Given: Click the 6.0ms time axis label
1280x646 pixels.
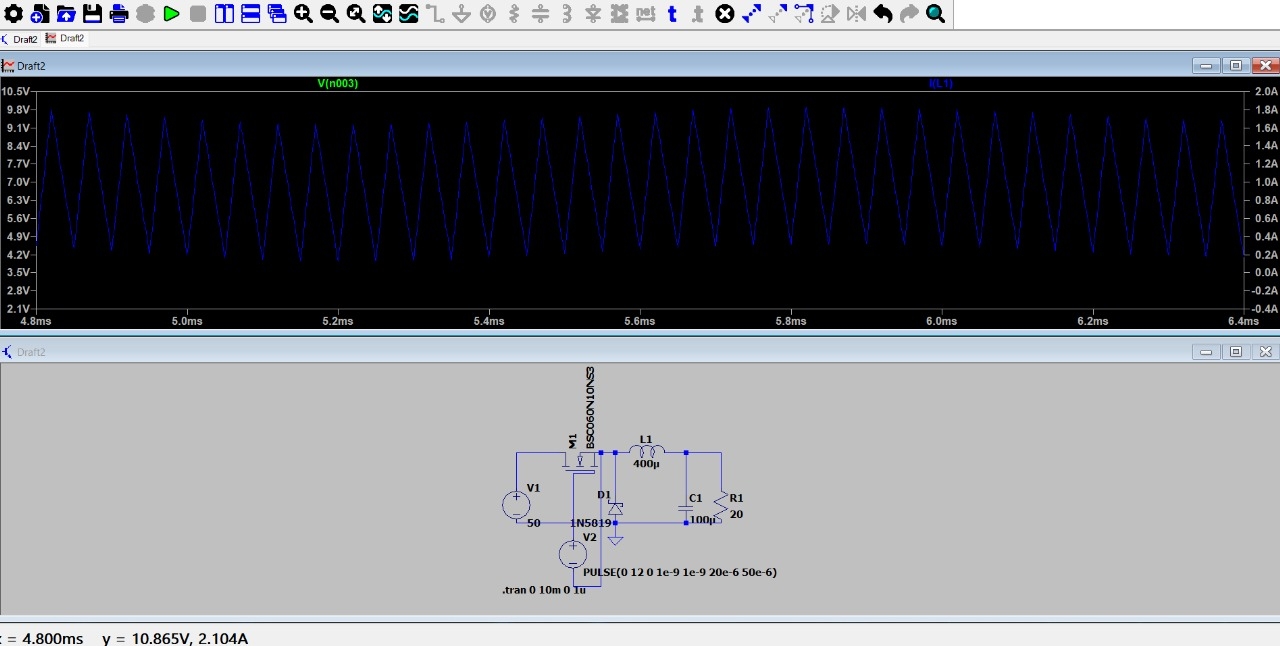Looking at the screenshot, I should click(941, 321).
